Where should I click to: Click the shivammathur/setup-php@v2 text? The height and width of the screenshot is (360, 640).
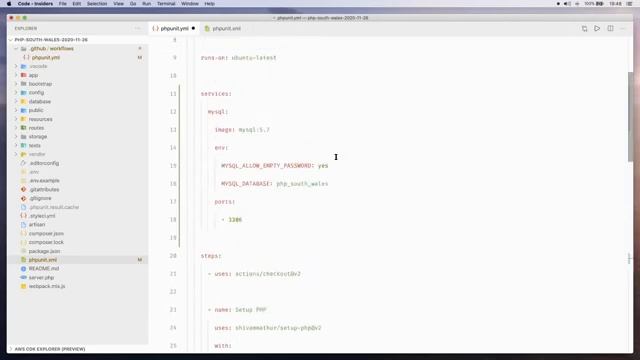click(x=278, y=328)
